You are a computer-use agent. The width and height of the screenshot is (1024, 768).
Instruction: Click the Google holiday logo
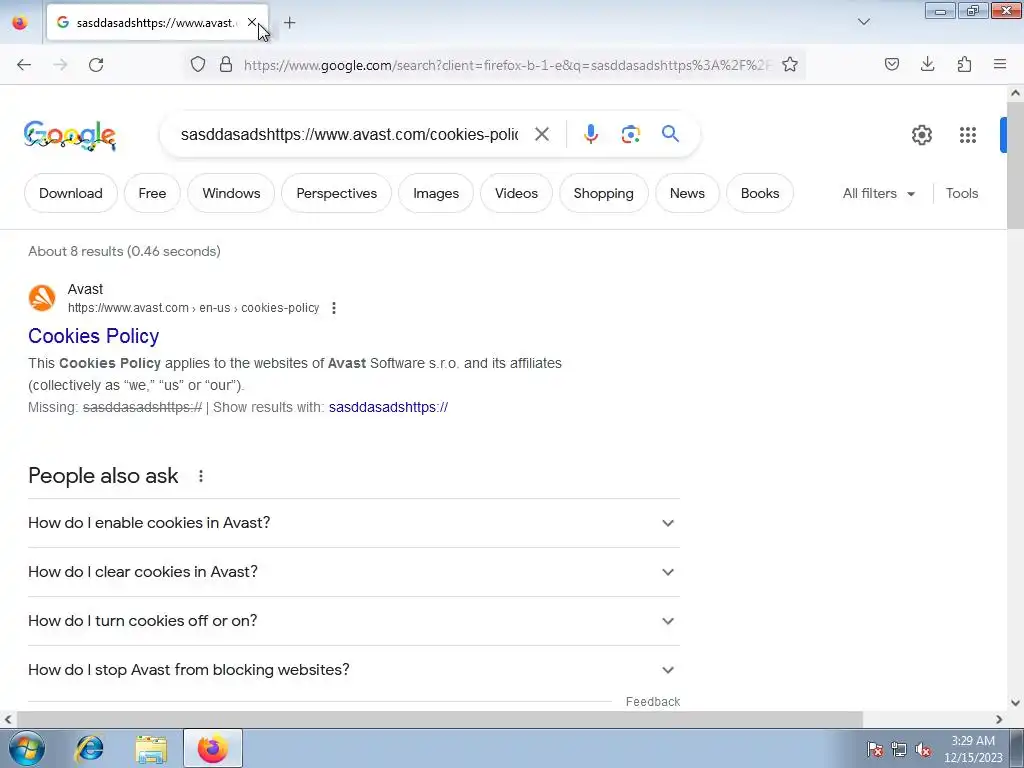point(70,135)
